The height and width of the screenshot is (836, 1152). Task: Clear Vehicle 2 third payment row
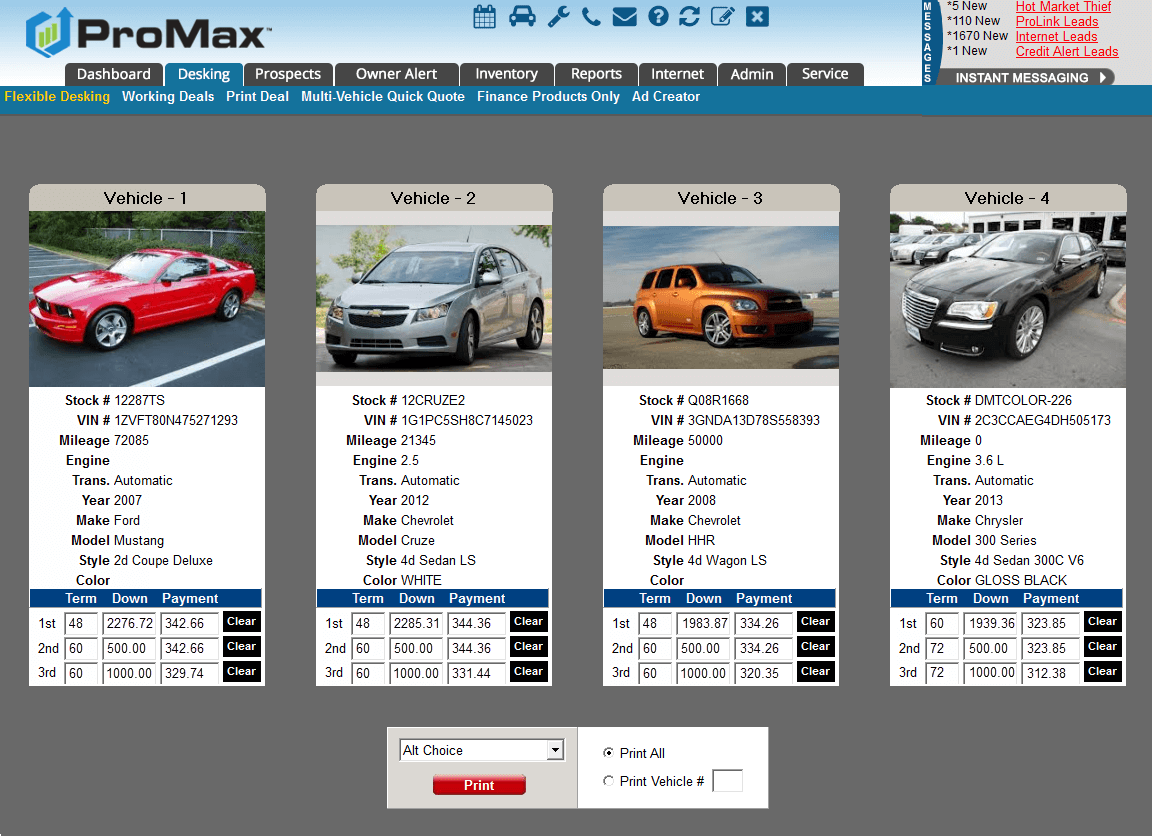[528, 671]
